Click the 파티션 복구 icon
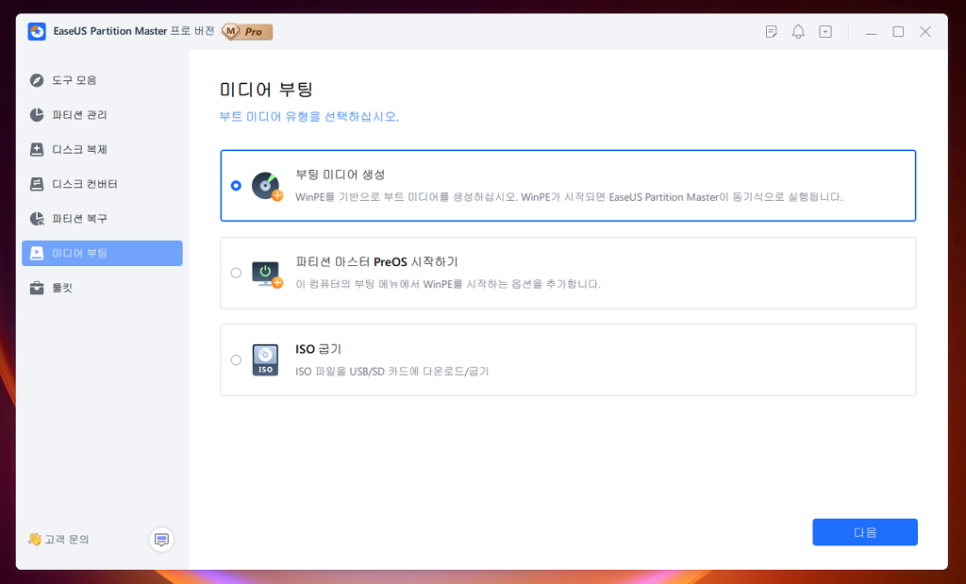This screenshot has width=966, height=584. 37,219
